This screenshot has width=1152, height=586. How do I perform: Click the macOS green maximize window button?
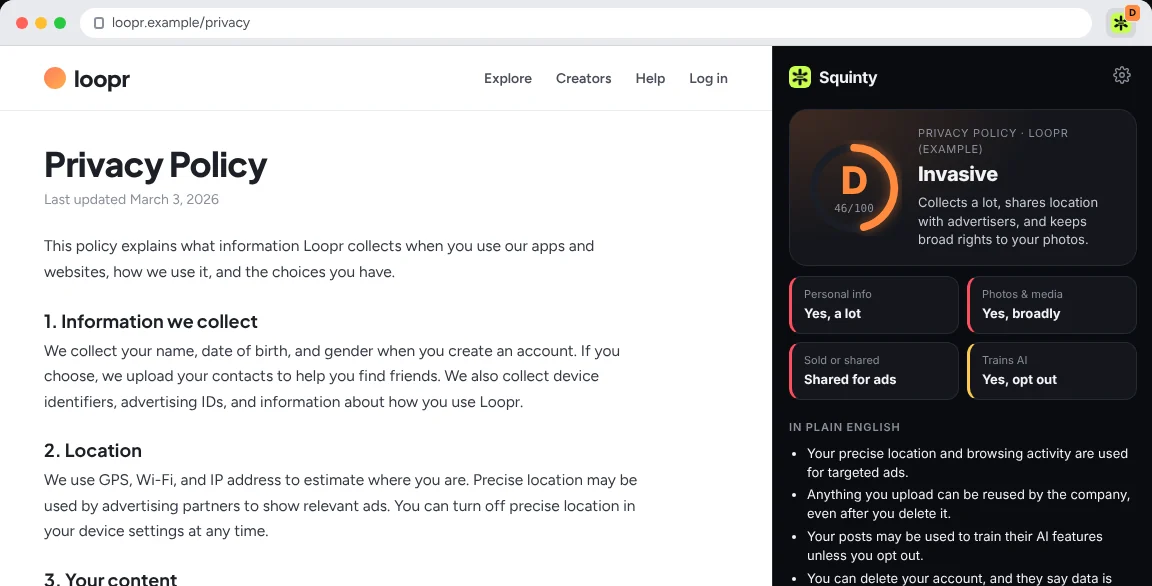point(60,23)
